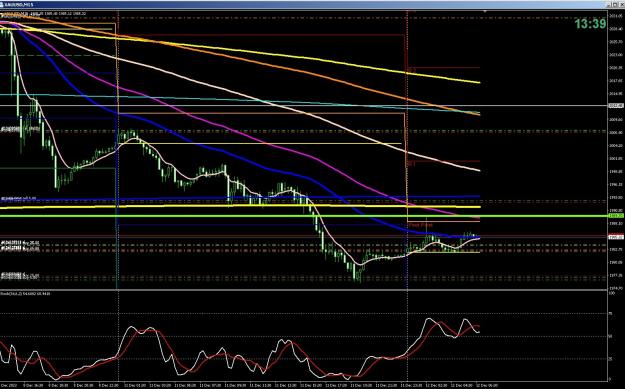Image resolution: width=625 pixels, height=389 pixels.
Task: Click the separator bar between chart and stochastic panel
Action: pos(304,290)
